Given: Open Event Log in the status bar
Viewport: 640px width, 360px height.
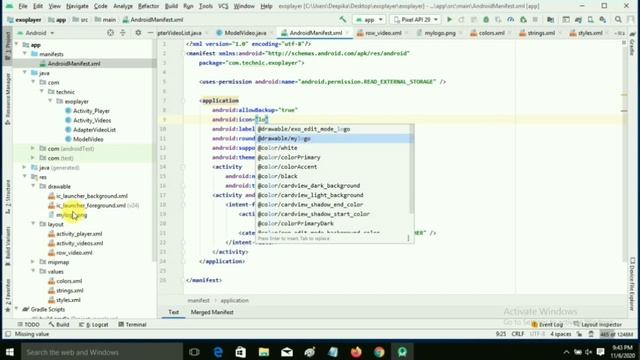Looking at the screenshot, I should tap(547, 324).
